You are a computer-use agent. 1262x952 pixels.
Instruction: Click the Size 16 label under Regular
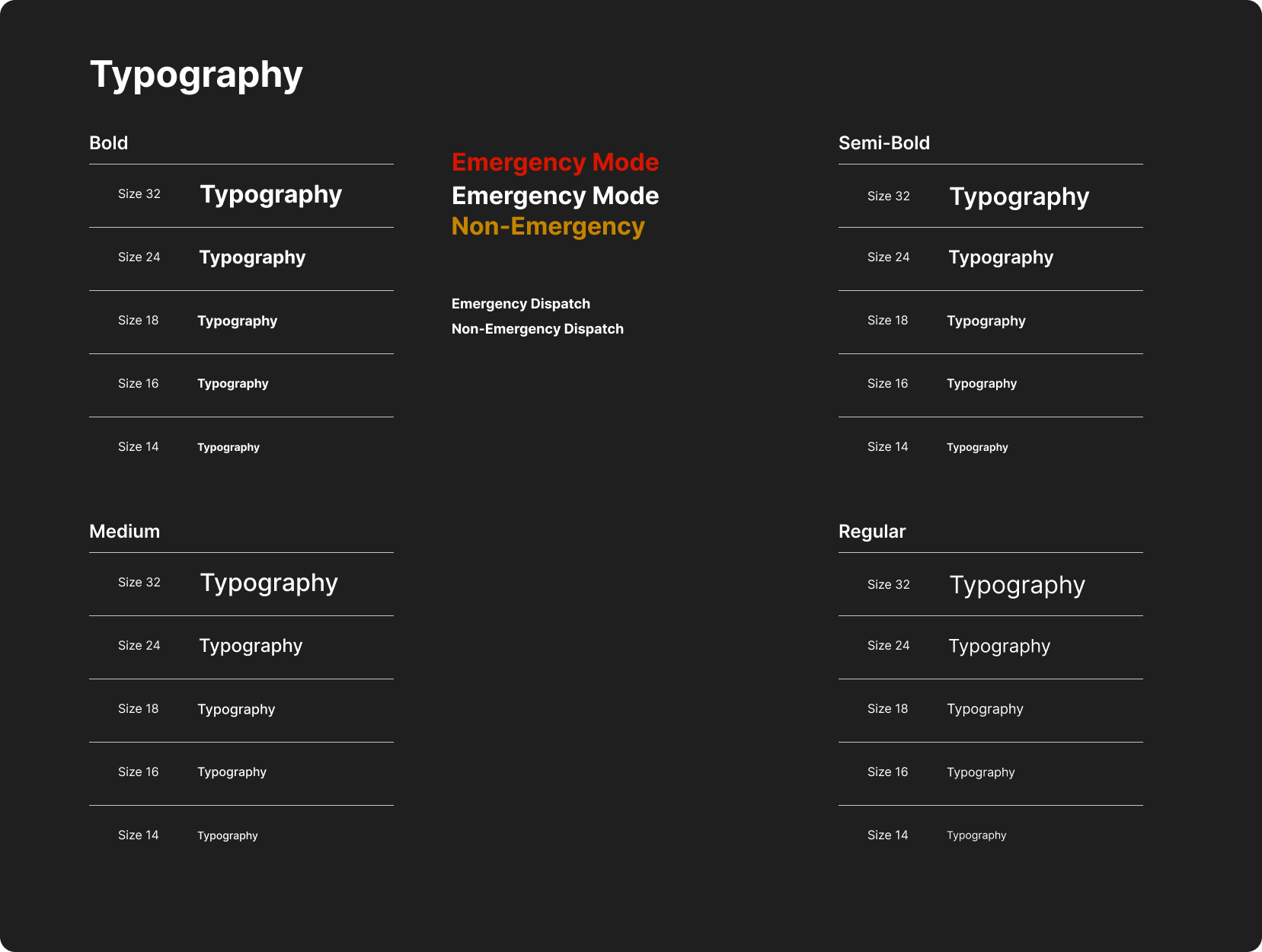pyautogui.click(x=888, y=772)
